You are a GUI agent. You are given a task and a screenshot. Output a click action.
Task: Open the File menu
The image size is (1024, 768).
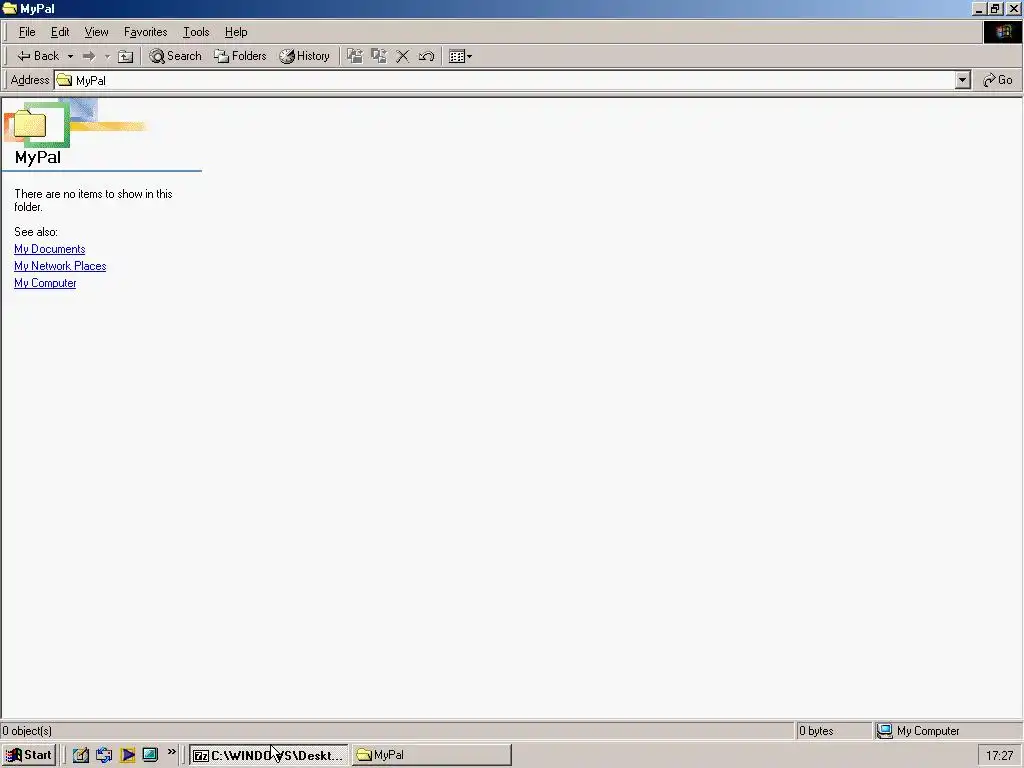[x=27, y=32]
